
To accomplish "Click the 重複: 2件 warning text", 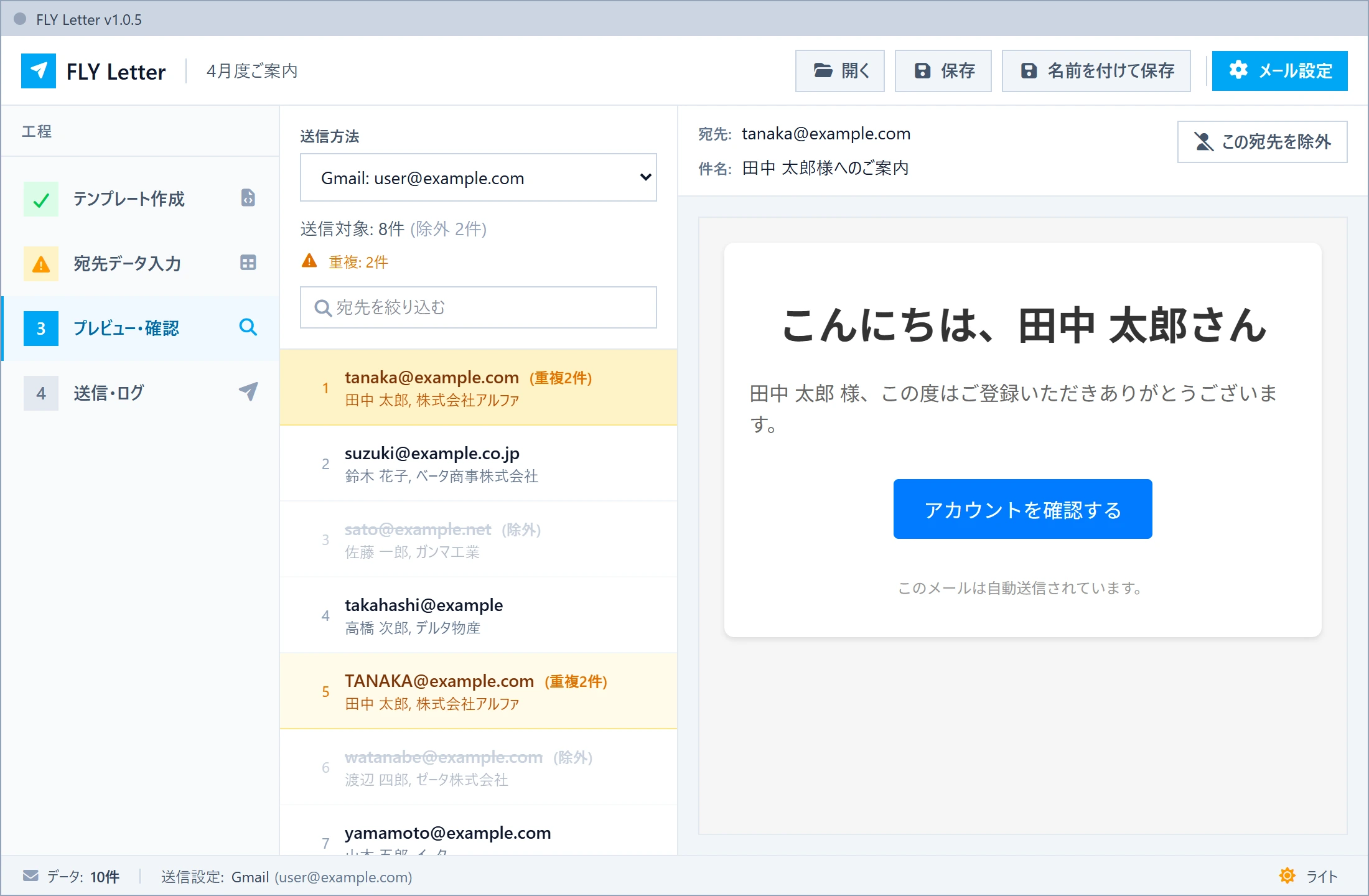I will pyautogui.click(x=358, y=262).
